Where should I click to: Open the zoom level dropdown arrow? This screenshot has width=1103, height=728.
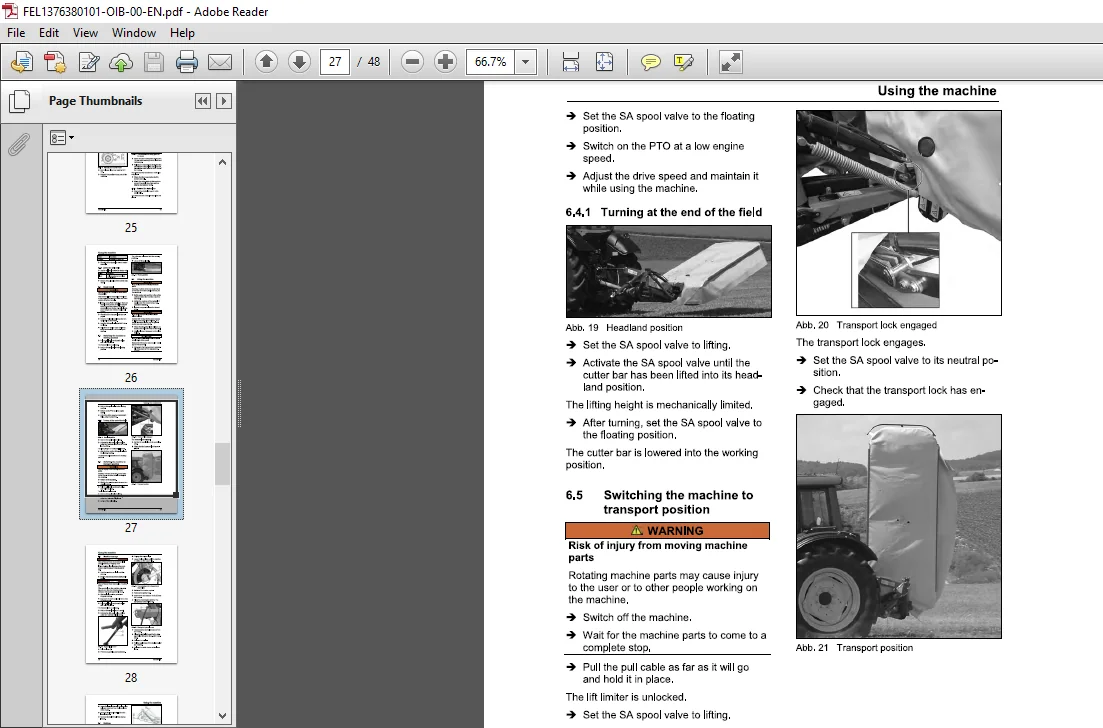tap(525, 62)
